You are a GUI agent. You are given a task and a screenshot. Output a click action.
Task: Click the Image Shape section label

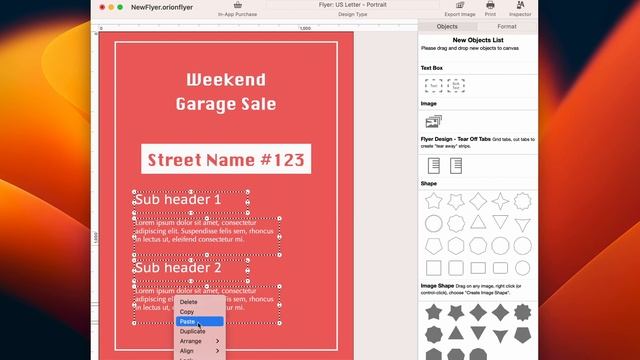pyautogui.click(x=437, y=286)
